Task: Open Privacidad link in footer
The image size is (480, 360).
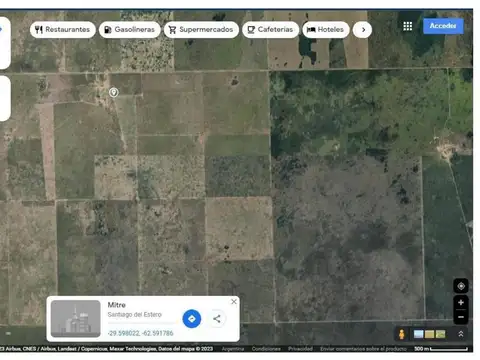Action: click(300, 349)
